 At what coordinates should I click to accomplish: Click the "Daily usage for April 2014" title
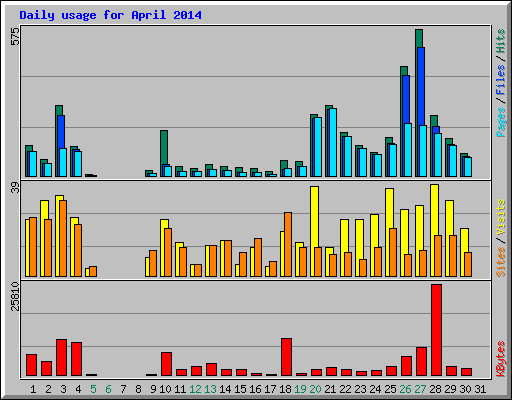[x=110, y=15]
